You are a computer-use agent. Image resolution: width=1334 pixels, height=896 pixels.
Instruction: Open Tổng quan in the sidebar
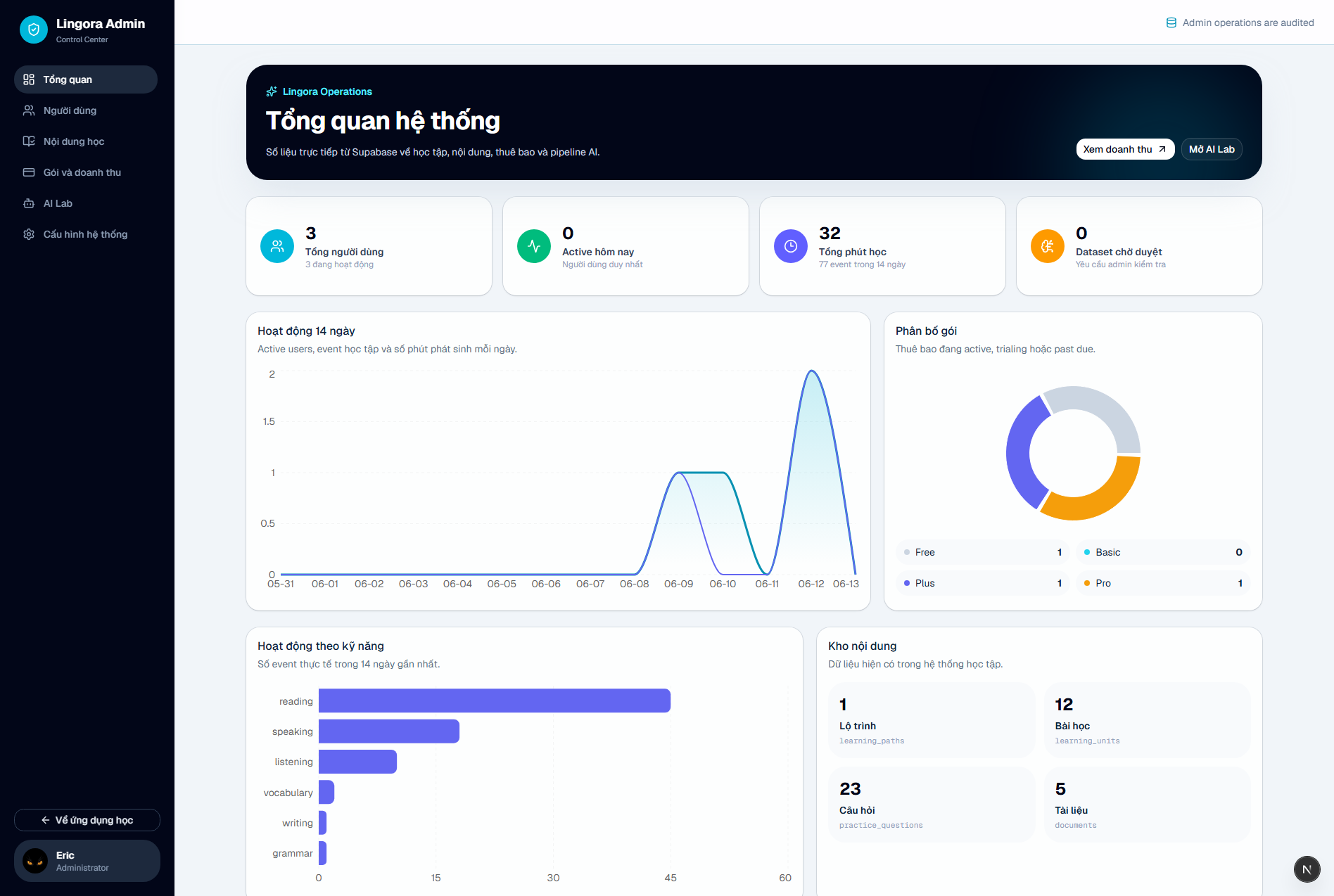coord(86,79)
